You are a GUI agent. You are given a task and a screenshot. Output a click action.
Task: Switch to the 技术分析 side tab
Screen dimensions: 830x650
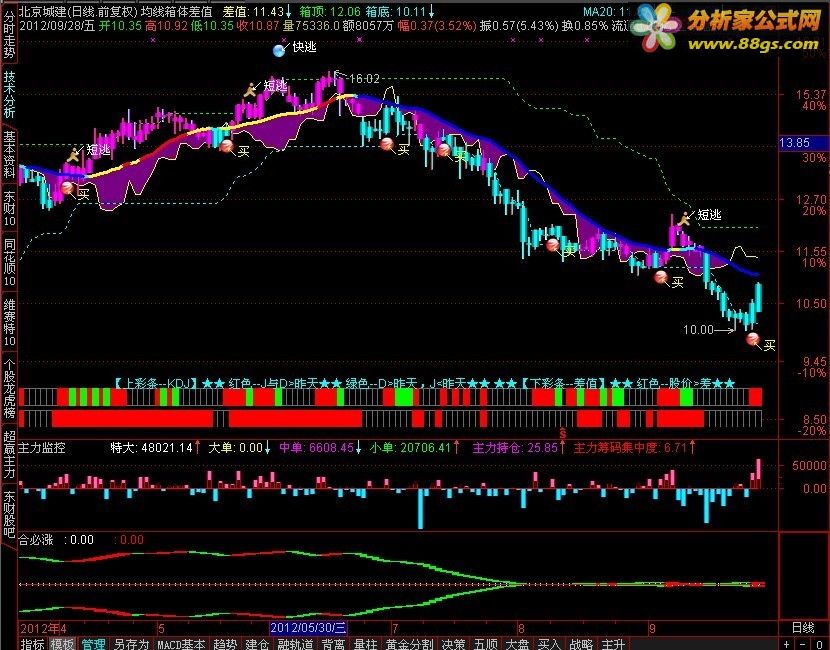[9, 94]
